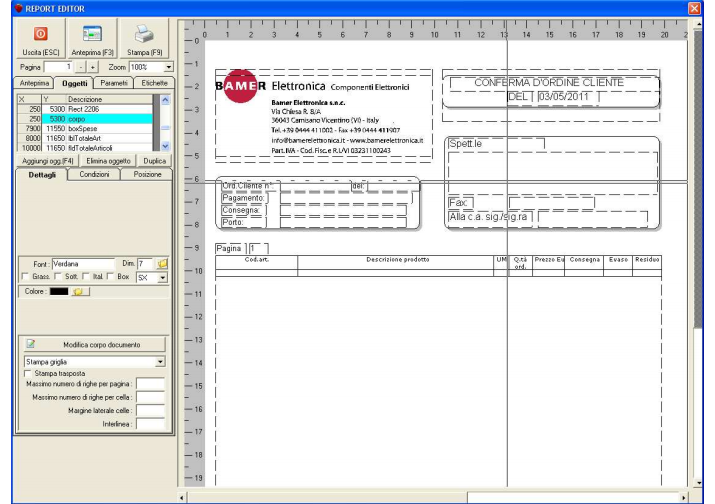The image size is (715, 504).
Task: Click the Stampa (F9) printer icon
Action: coord(144,34)
